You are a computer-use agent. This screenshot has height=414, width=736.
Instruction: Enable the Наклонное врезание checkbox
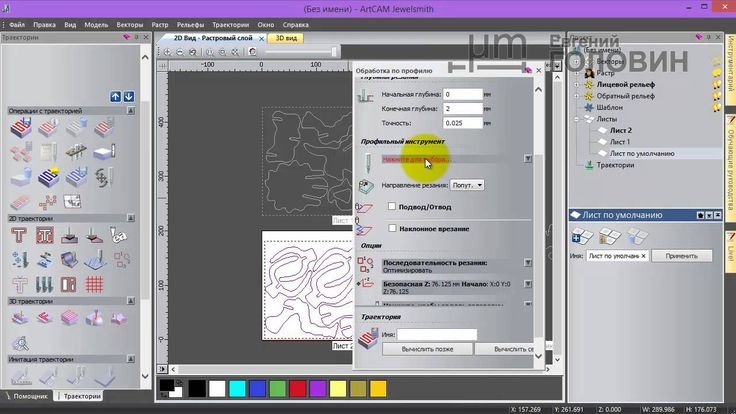tap(393, 229)
